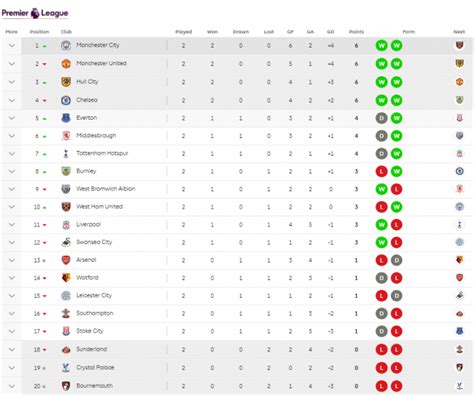Click Everton's grey D form badge
474x395 pixels.
(381, 118)
